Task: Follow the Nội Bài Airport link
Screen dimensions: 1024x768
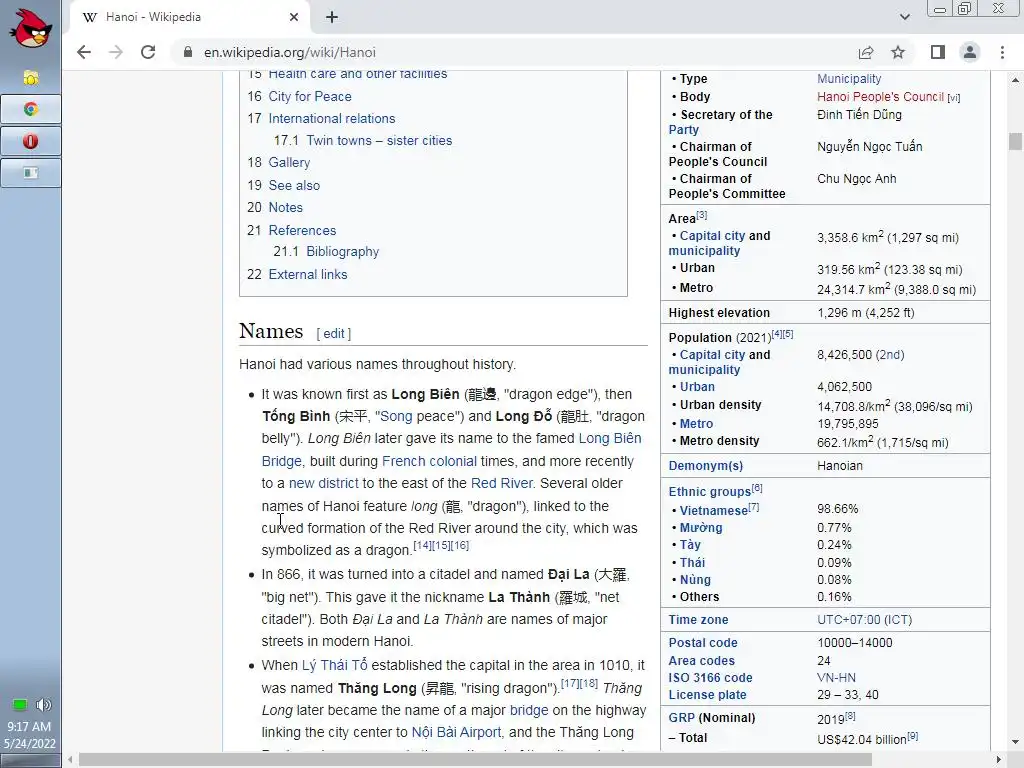Action: [456, 733]
